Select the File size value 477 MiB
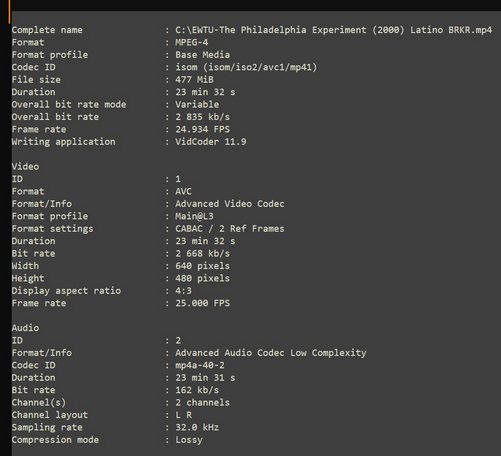 (x=194, y=80)
